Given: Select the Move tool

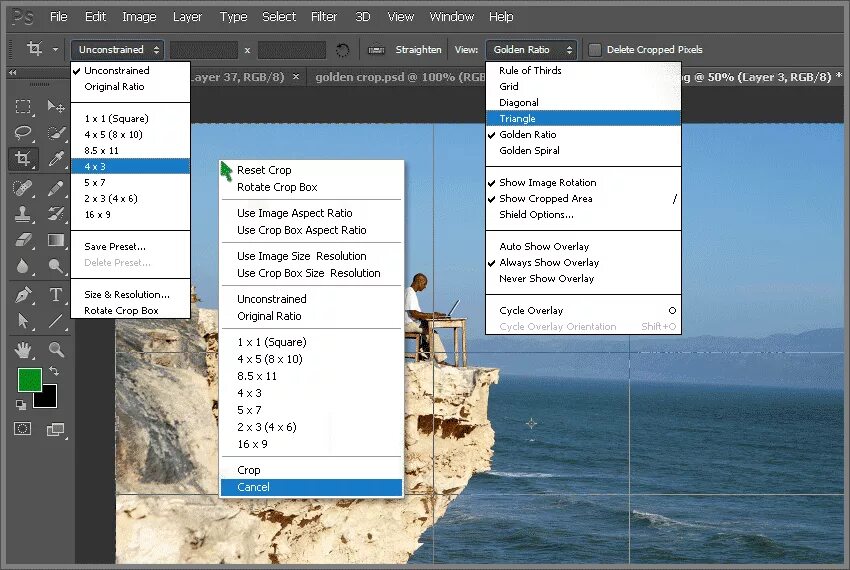Looking at the screenshot, I should click(x=55, y=106).
